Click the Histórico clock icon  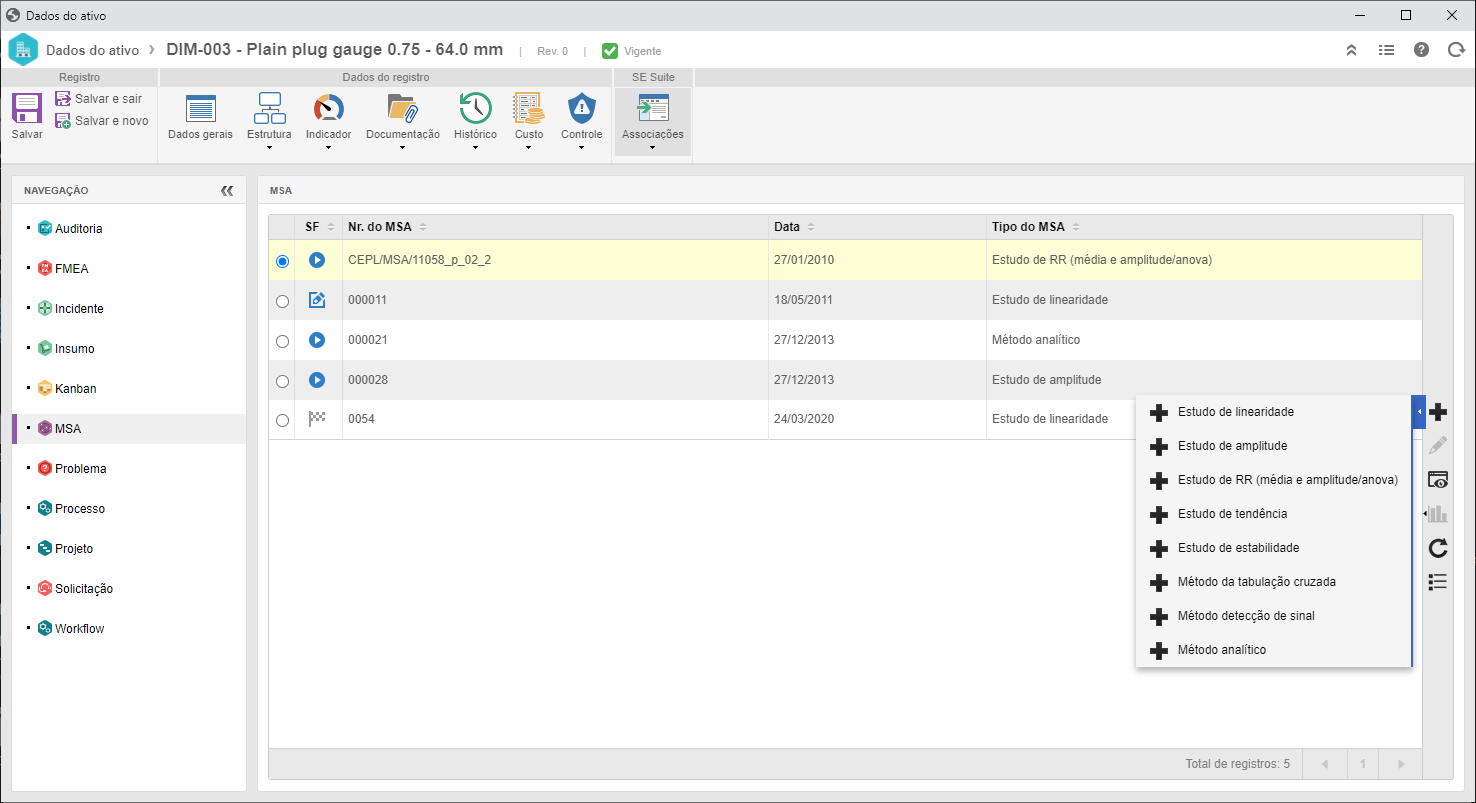(x=475, y=108)
